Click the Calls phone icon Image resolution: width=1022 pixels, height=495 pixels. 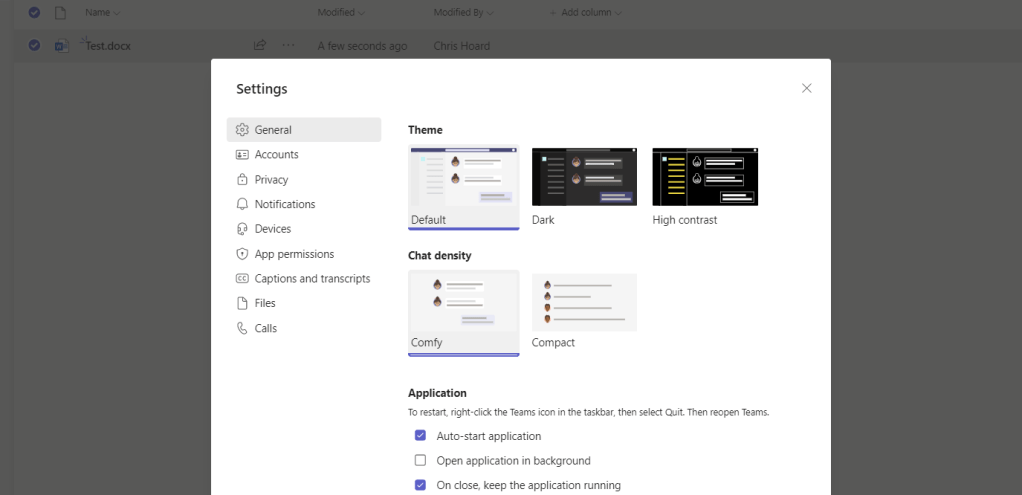242,328
